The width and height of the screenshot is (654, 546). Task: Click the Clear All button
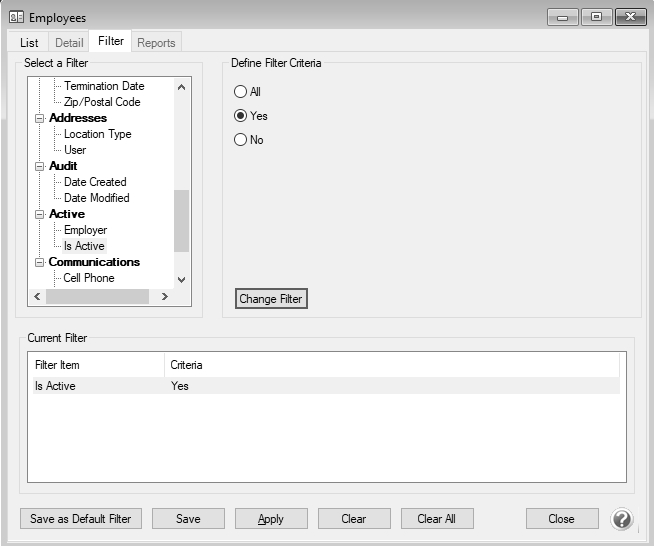pyautogui.click(x=437, y=519)
